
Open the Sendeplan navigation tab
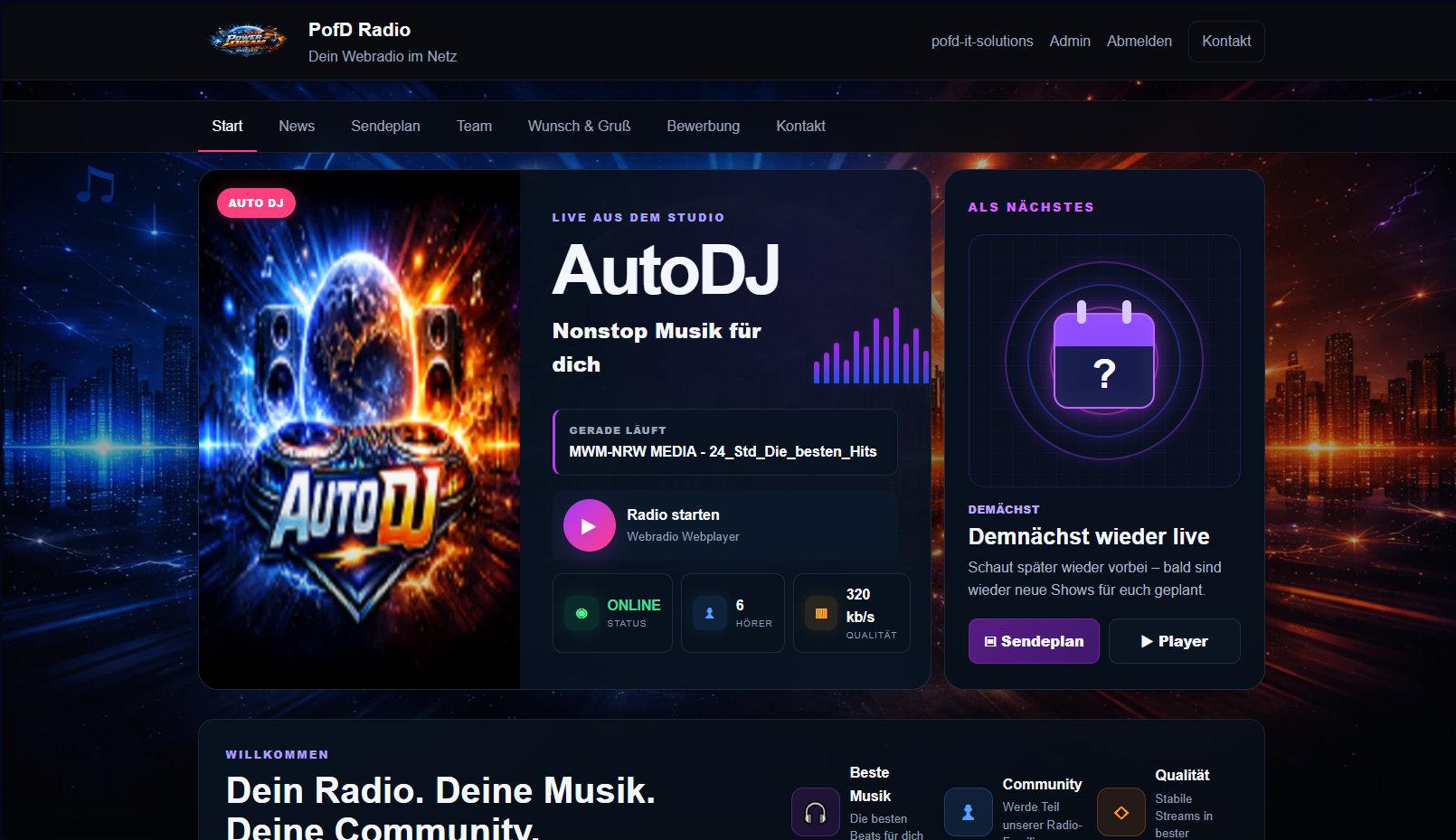pos(385,126)
